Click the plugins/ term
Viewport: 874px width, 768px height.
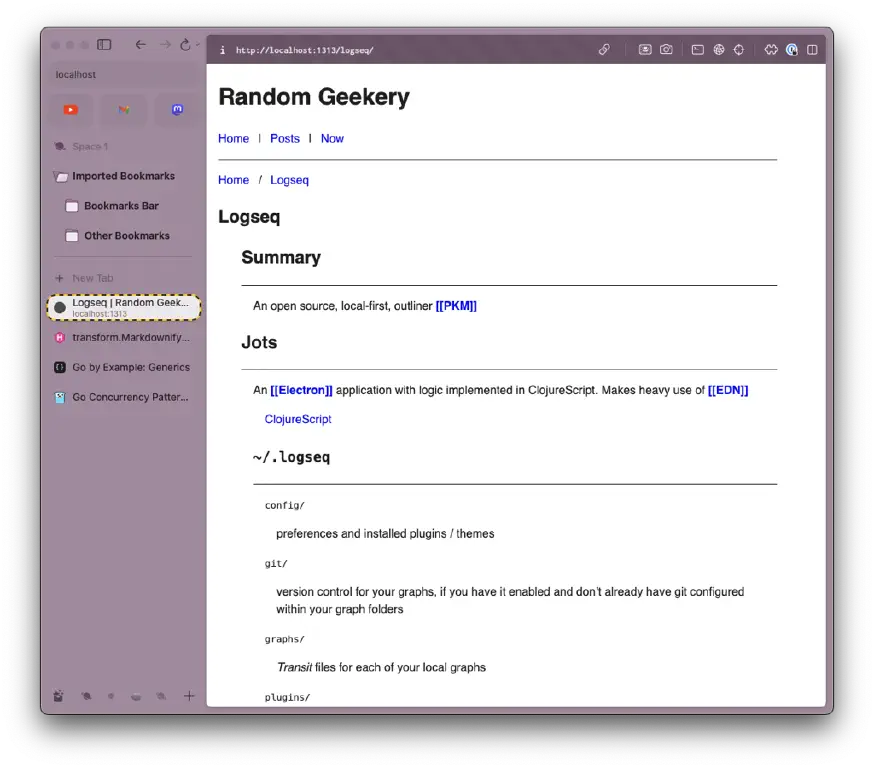[x=287, y=697]
